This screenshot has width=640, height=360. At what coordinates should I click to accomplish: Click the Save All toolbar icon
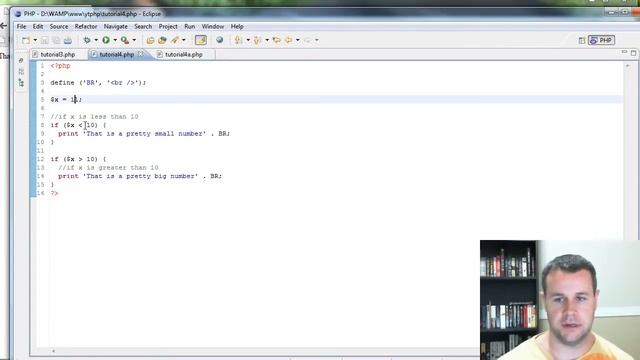[56, 40]
